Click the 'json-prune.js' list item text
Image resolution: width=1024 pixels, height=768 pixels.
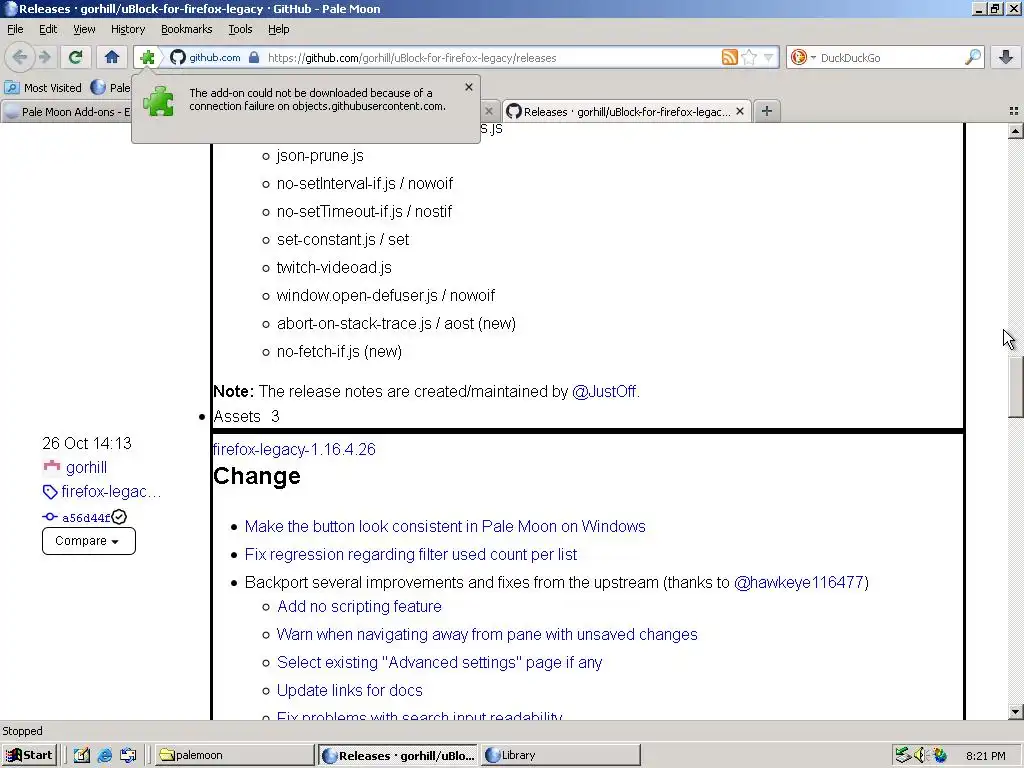tap(320, 156)
